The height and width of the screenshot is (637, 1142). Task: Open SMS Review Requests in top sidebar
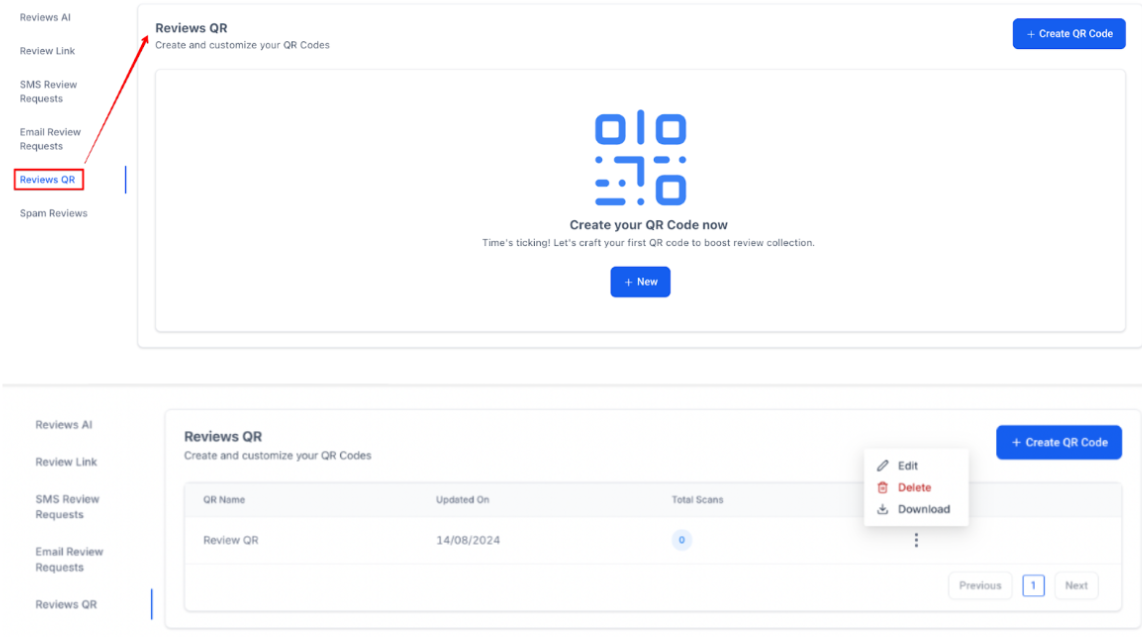point(48,91)
